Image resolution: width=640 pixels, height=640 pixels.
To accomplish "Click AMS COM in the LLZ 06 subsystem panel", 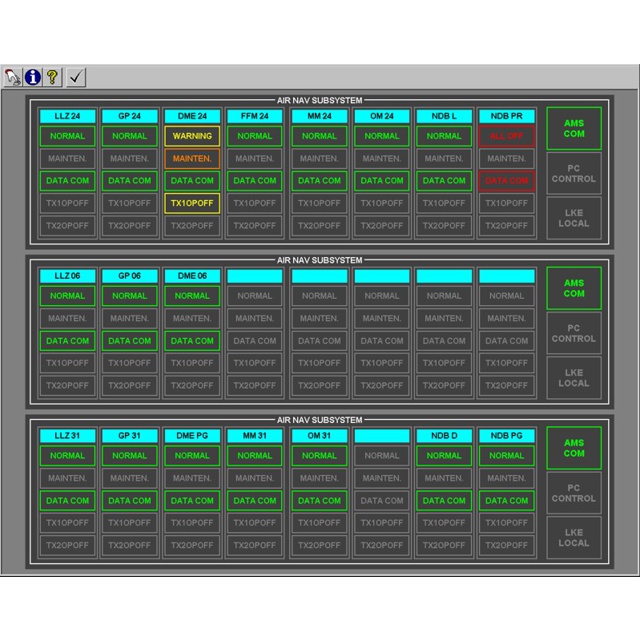I will click(574, 288).
